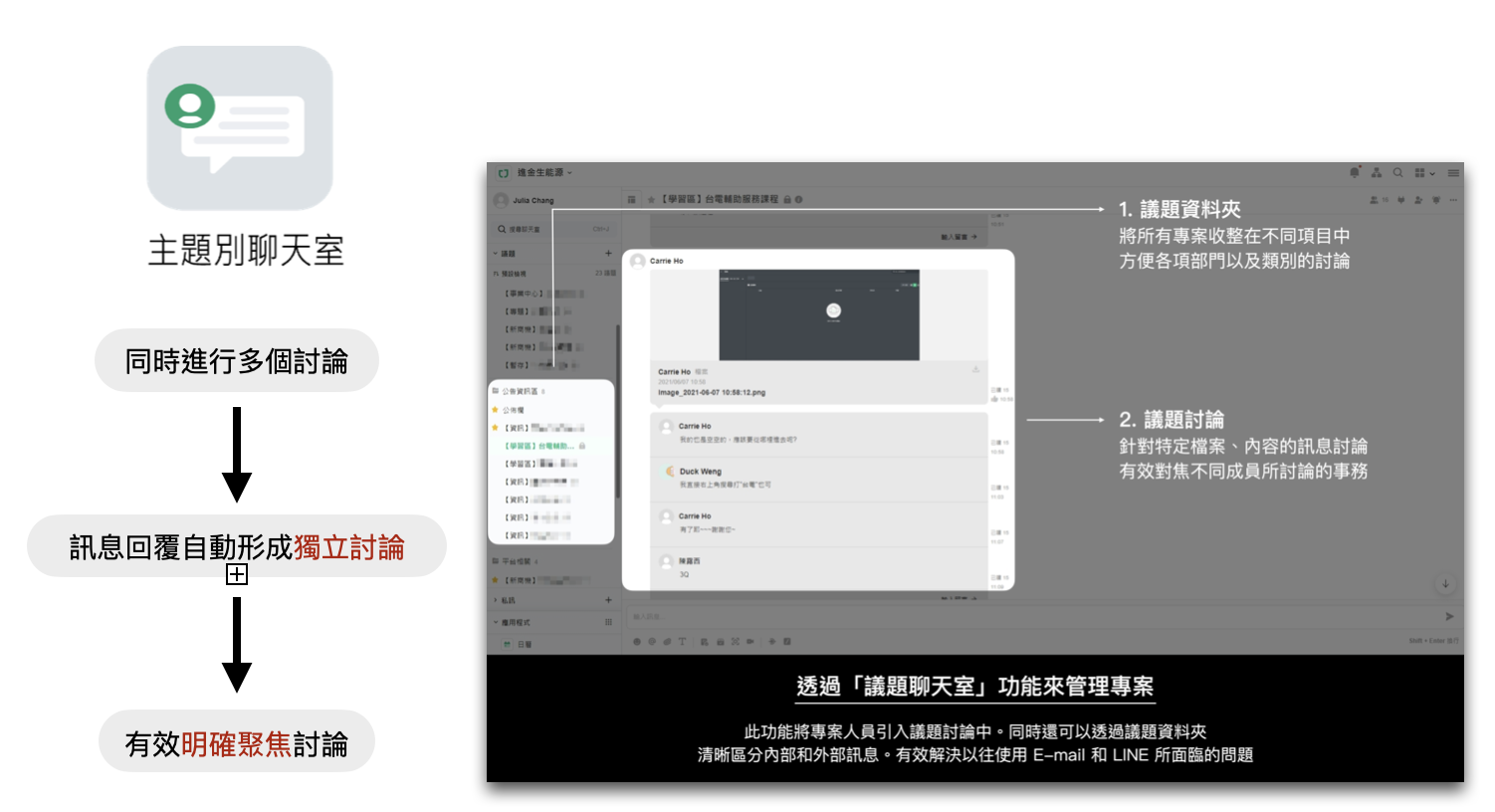The width and height of the screenshot is (1495, 812).
Task: Click the plus button beside 議題
Action: 608,254
